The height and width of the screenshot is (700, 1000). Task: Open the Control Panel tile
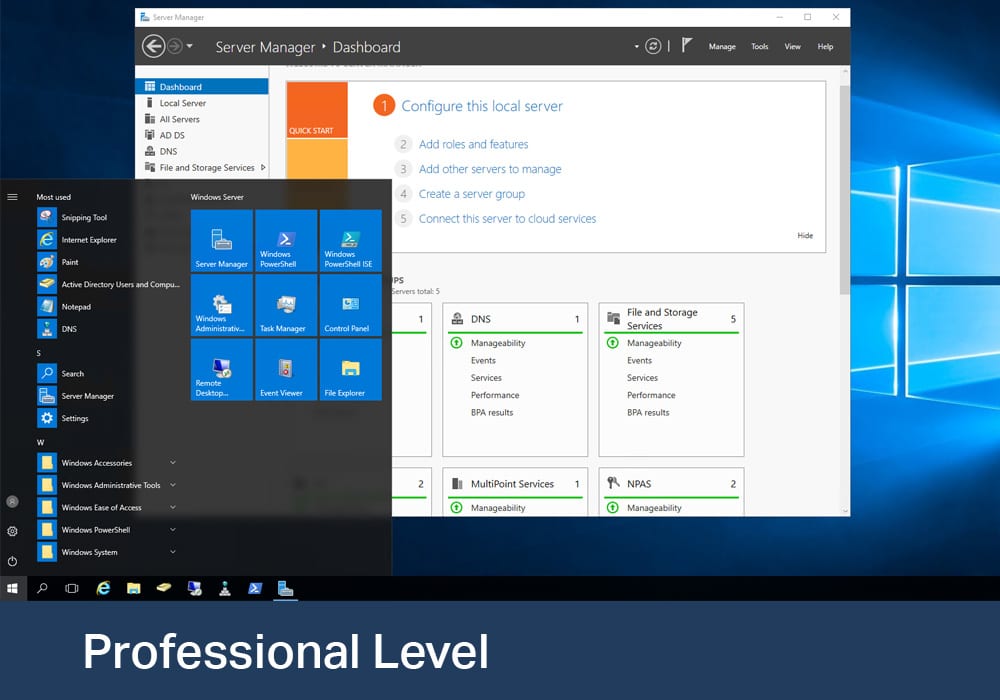pyautogui.click(x=350, y=305)
